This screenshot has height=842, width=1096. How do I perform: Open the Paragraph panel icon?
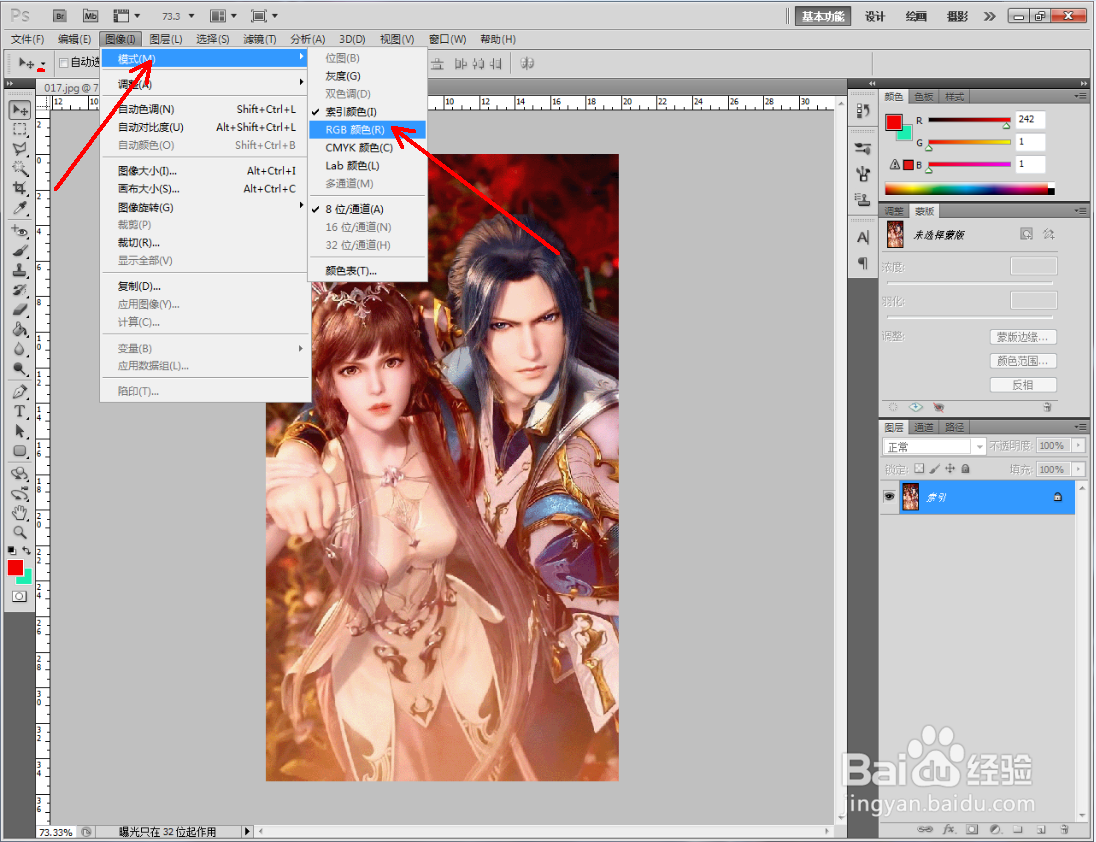863,263
